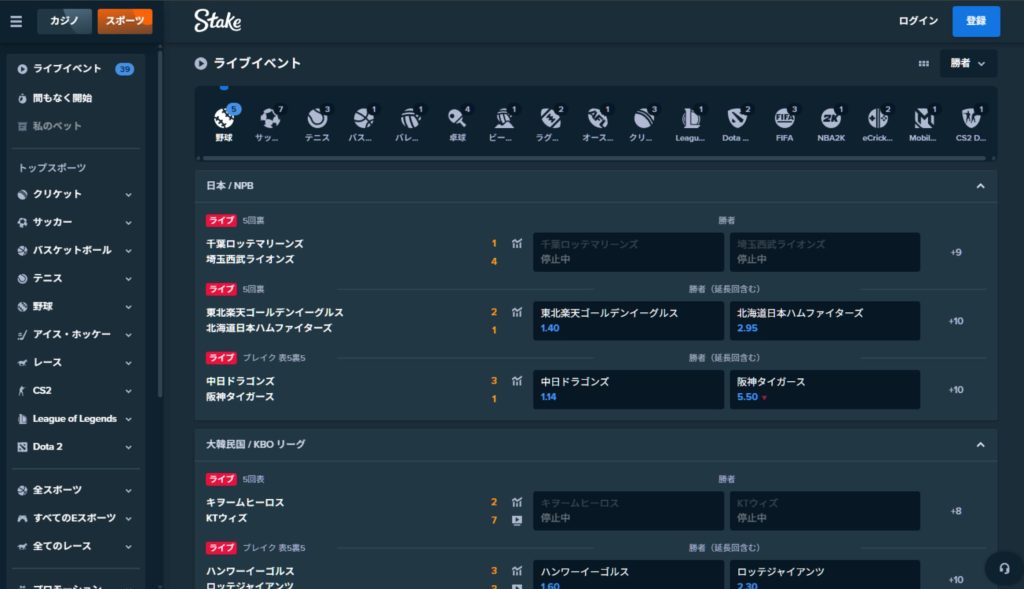Screen dimensions: 1024x589
Task: Click the sports carousel horizontal scrollbar
Action: 596,158
